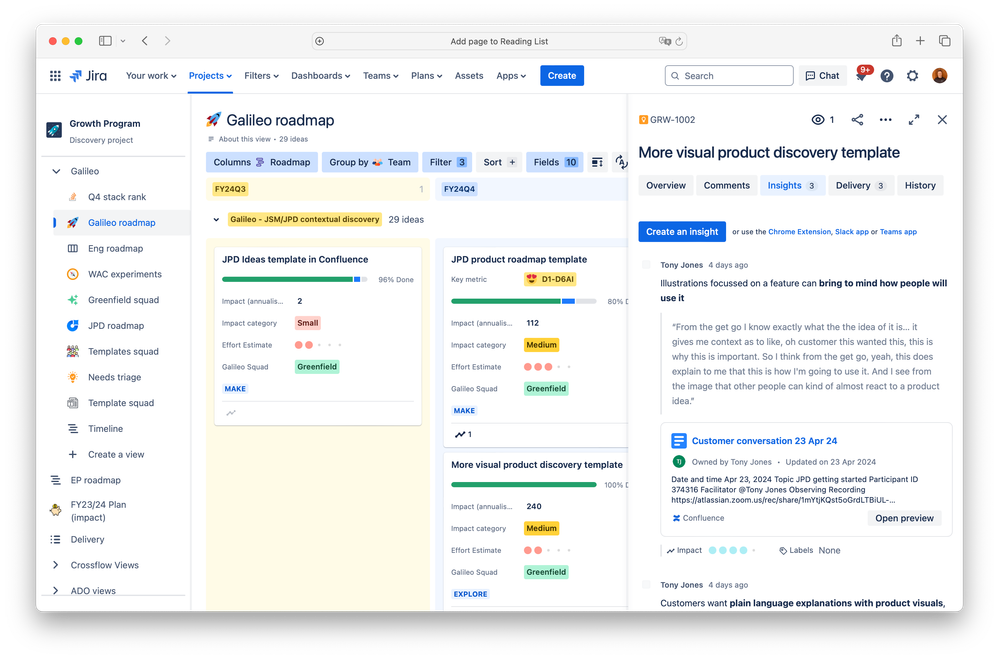Open Greenfield squad view
Viewport: 999px width, 659px height.
[124, 300]
